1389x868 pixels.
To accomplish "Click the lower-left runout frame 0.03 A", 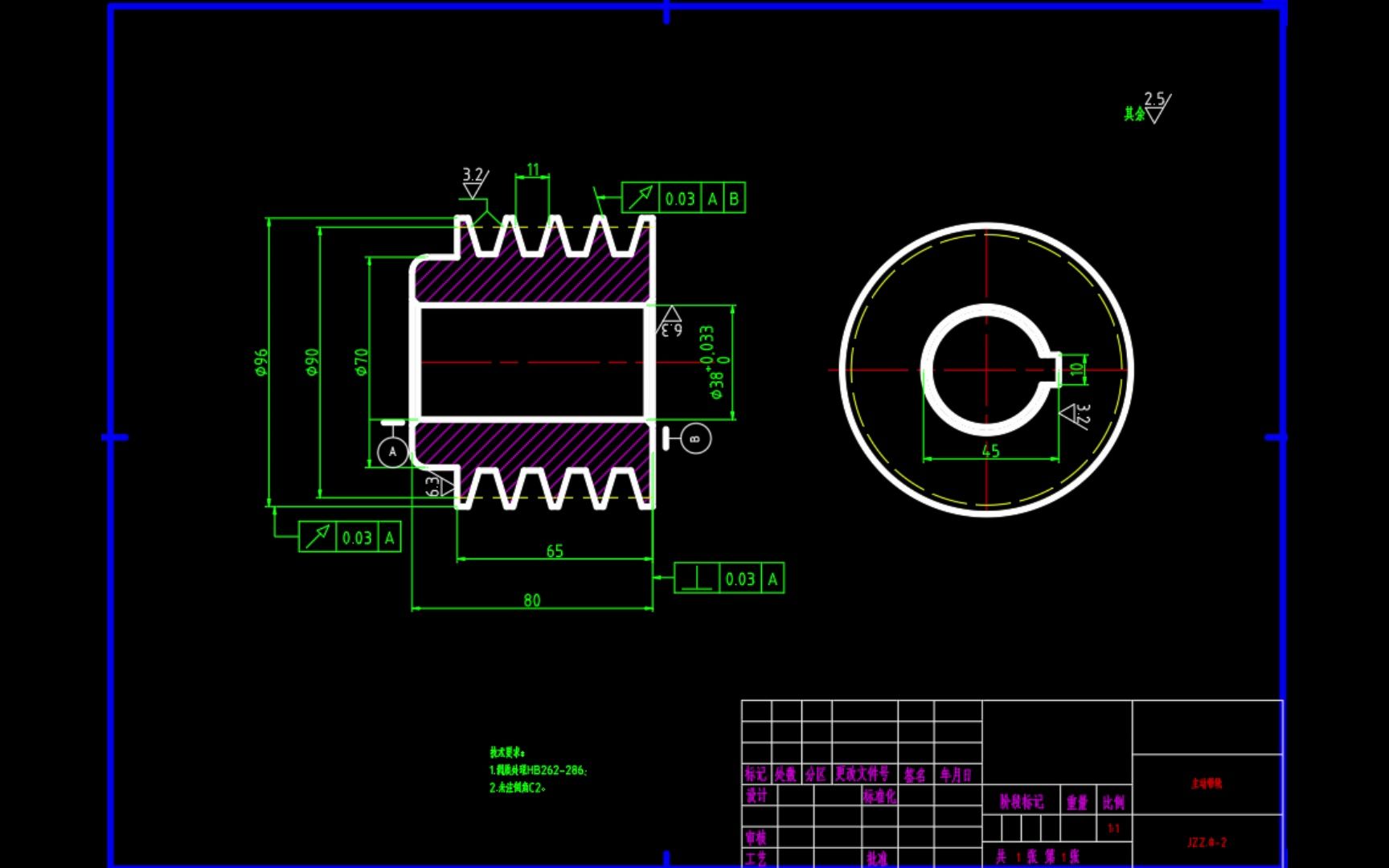I will tap(350, 537).
